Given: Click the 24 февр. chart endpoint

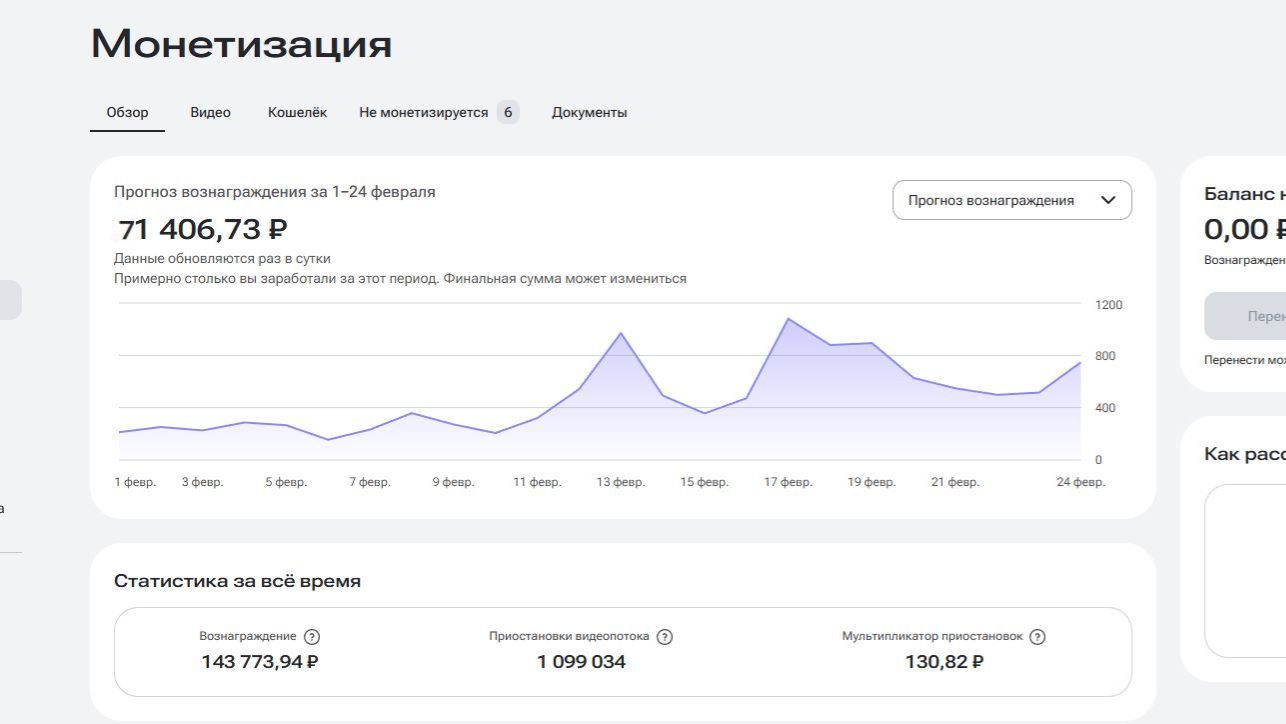Looking at the screenshot, I should click(1080, 363).
